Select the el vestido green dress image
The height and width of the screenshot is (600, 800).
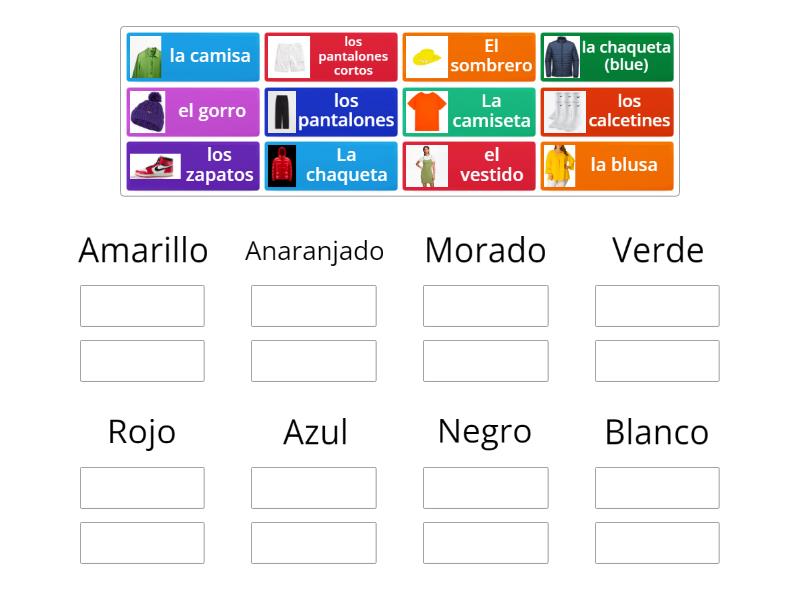(469, 165)
